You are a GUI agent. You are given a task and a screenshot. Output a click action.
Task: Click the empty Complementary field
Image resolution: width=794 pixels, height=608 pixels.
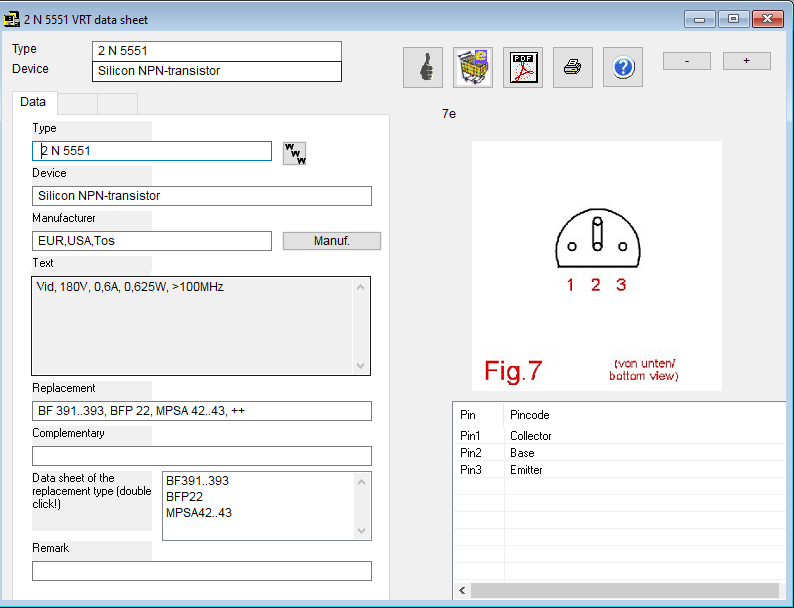pyautogui.click(x=202, y=456)
